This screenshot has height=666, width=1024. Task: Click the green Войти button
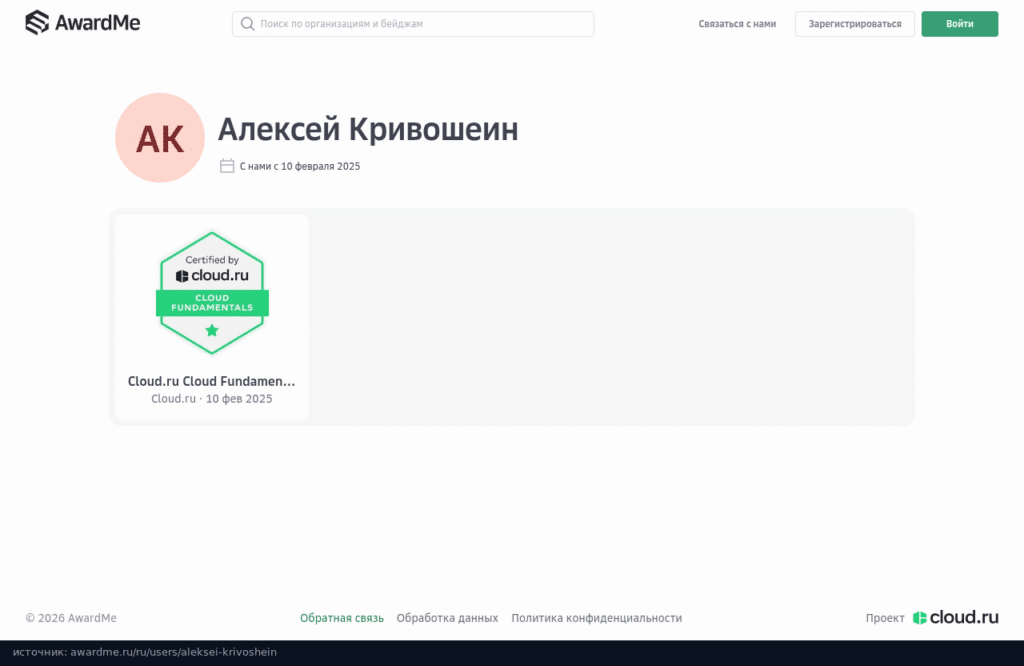(x=959, y=24)
